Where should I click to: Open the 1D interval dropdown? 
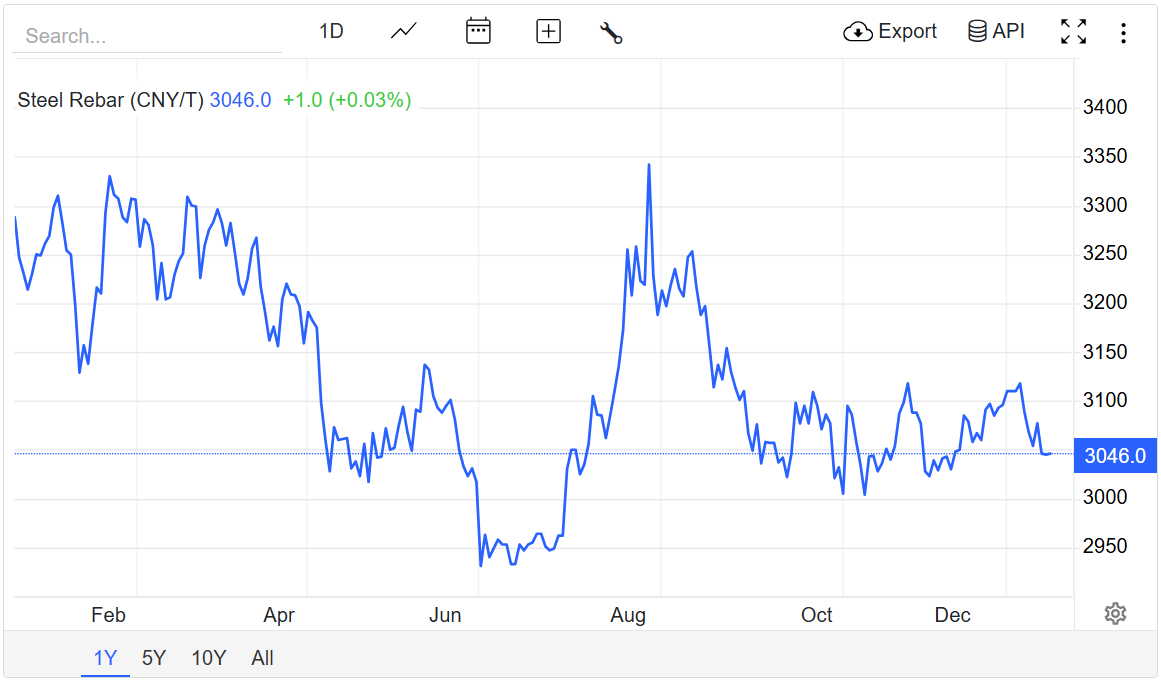pyautogui.click(x=331, y=31)
